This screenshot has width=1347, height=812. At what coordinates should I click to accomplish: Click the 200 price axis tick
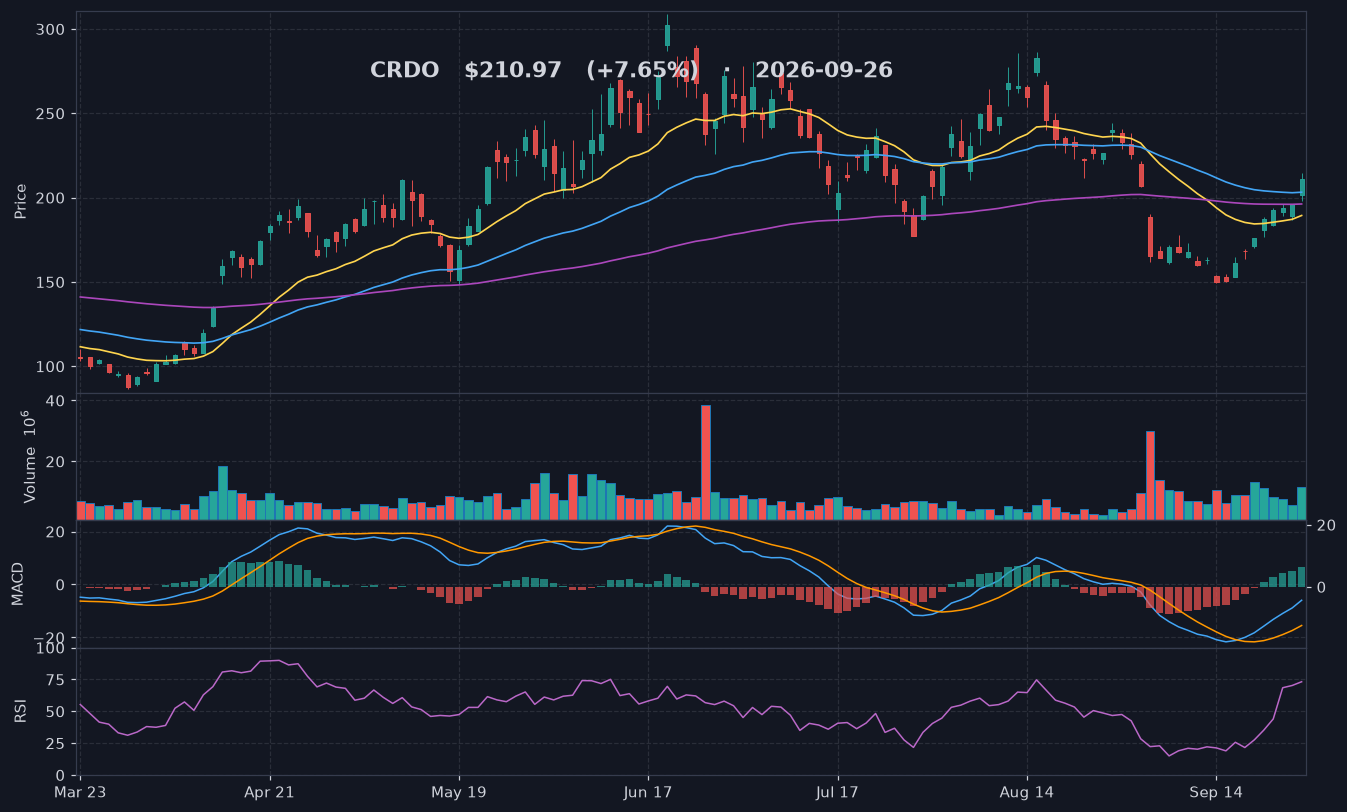click(52, 198)
